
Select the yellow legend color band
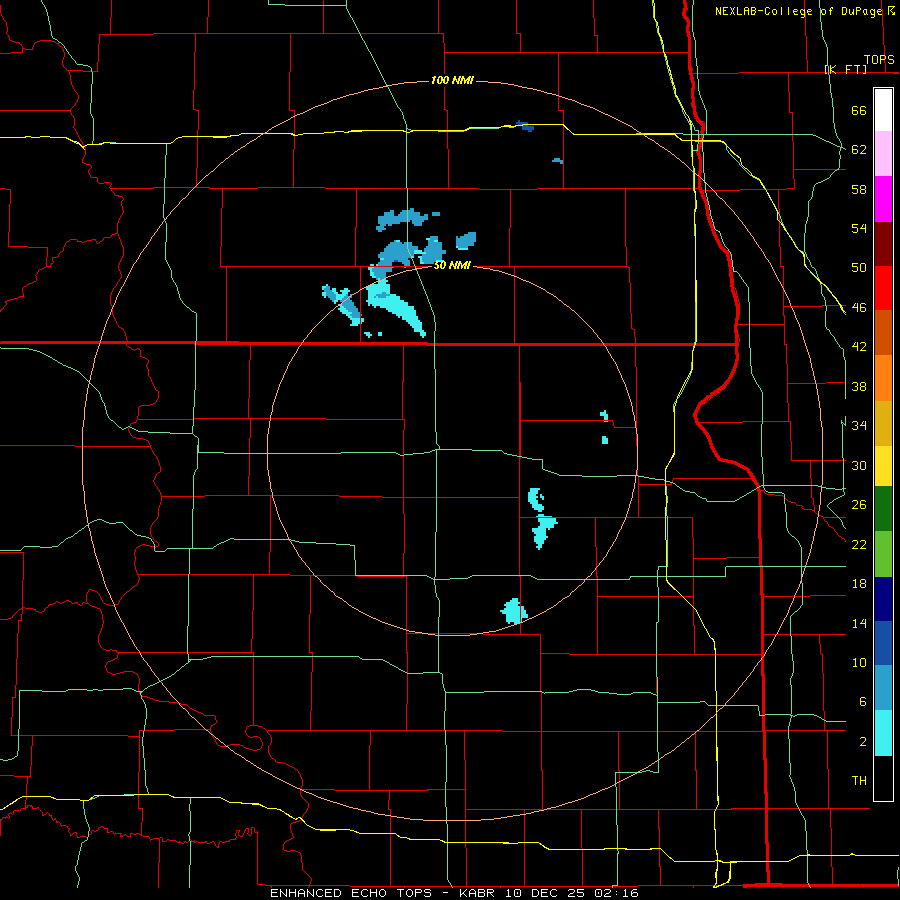(883, 466)
